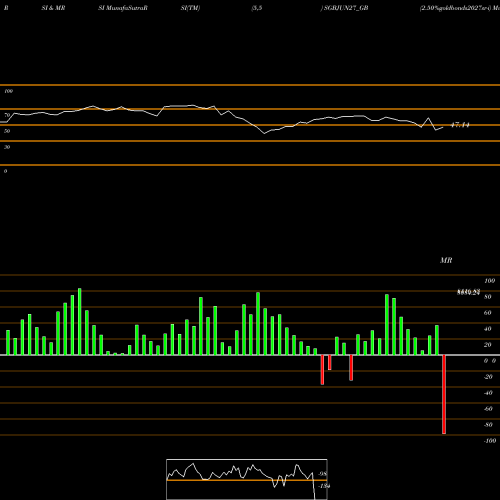
Task: Click the '70' label on the RSI axis
Action: click(x=7, y=115)
